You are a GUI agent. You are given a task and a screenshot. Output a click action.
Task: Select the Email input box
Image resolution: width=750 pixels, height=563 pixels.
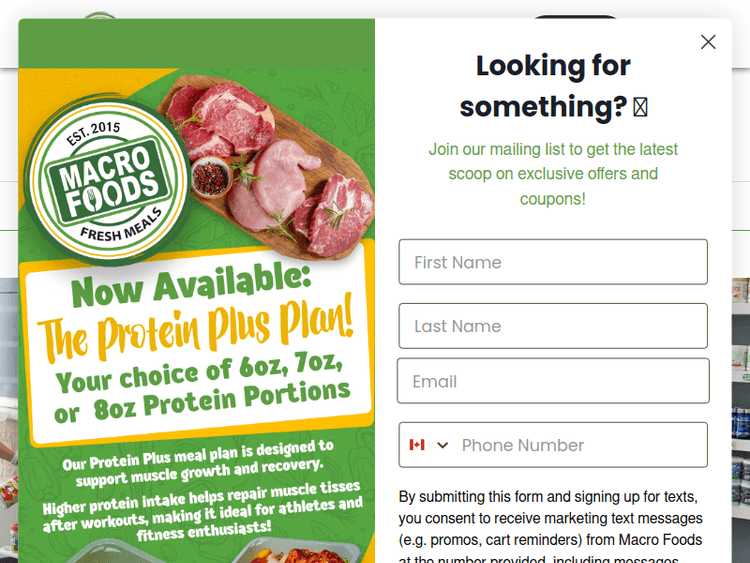coord(553,381)
